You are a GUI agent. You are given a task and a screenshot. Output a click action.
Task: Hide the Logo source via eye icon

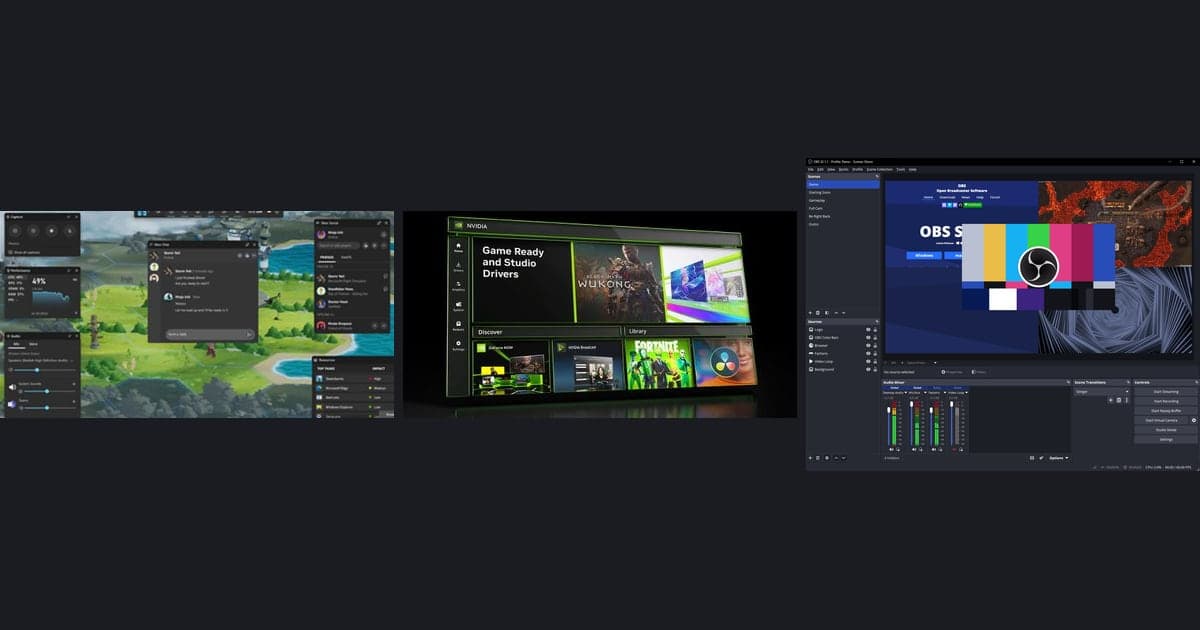868,329
